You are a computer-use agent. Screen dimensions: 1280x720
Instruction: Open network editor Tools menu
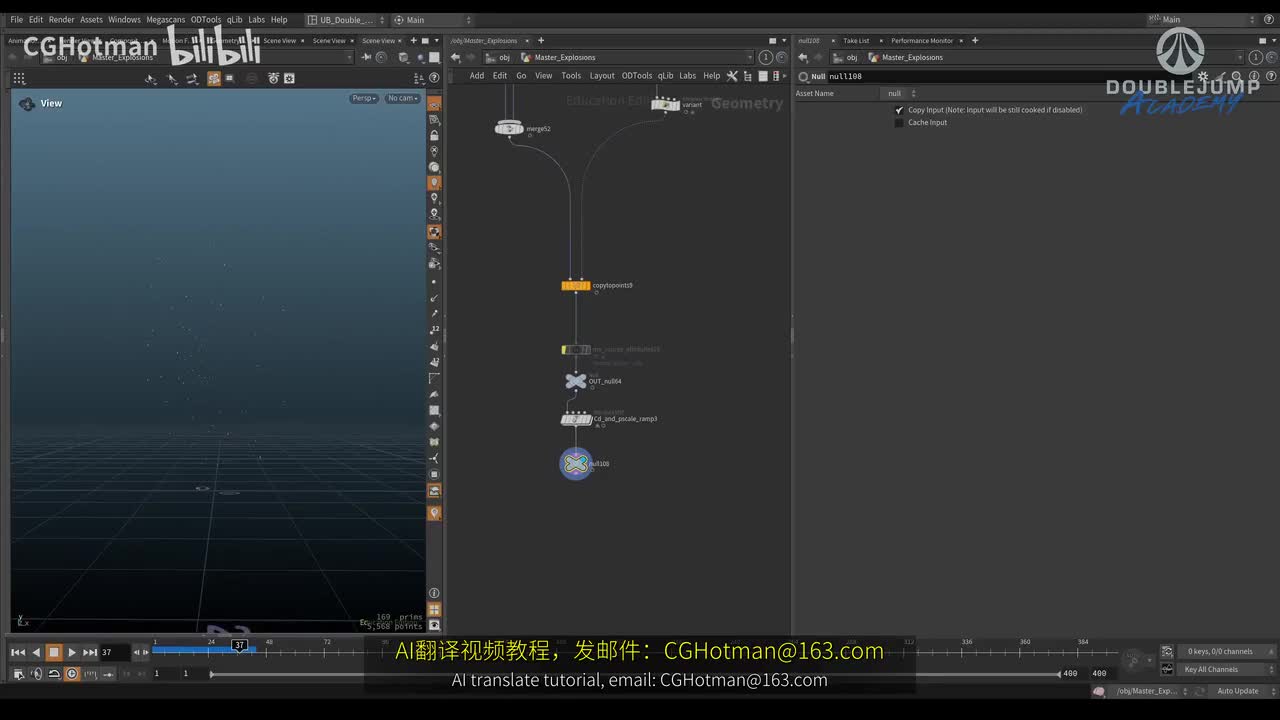(x=571, y=76)
